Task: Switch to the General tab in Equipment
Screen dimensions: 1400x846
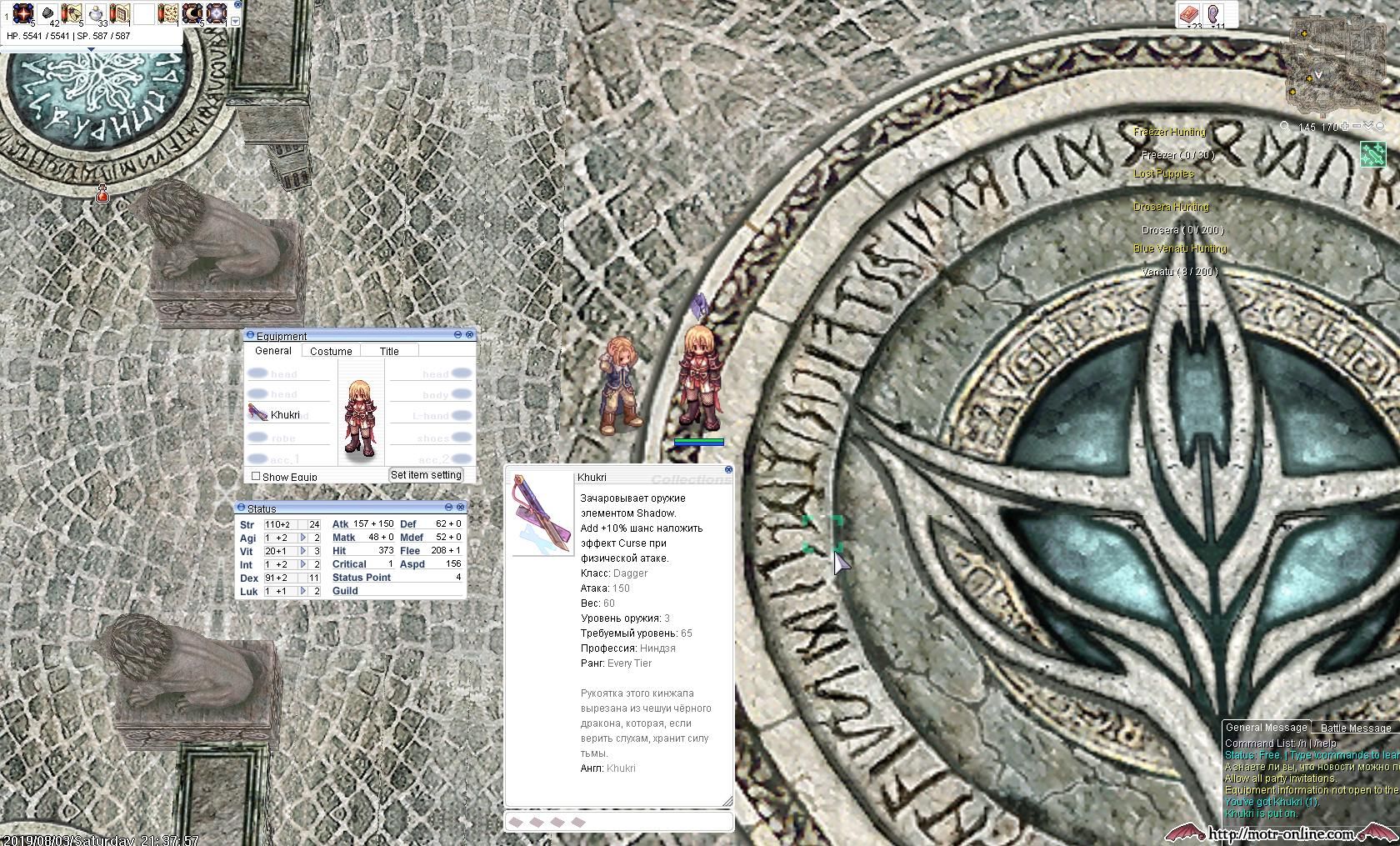Action: pos(273,351)
